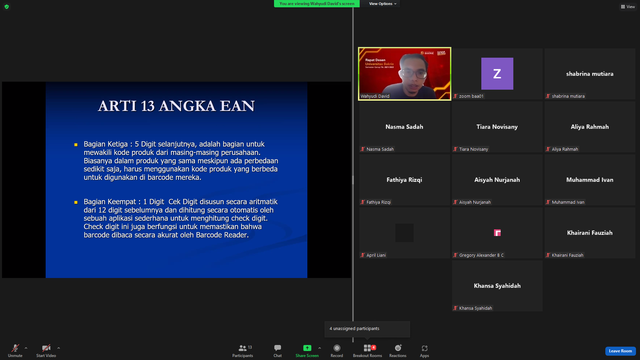Open the Chat panel
The height and width of the screenshot is (360, 640).
coord(278,350)
